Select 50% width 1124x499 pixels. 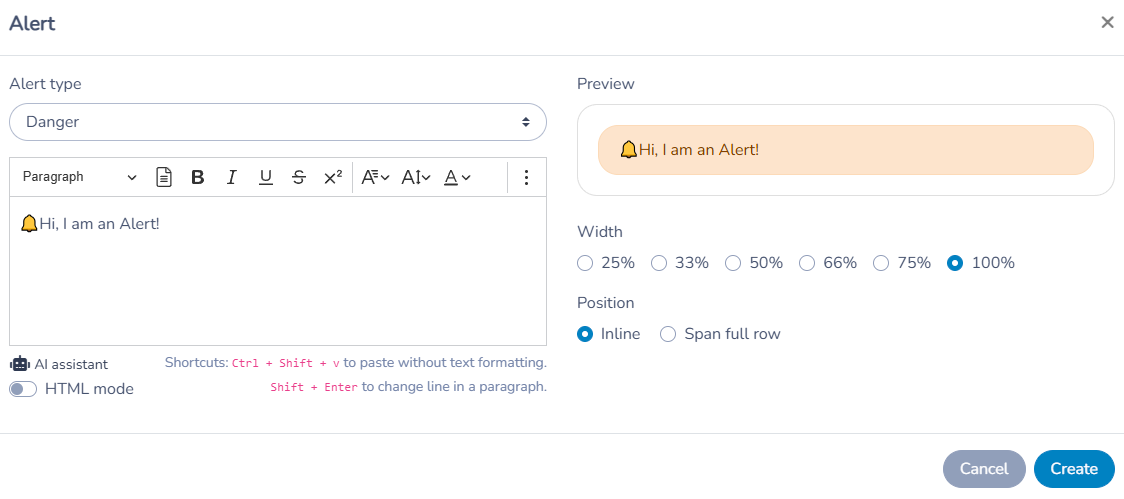[733, 263]
